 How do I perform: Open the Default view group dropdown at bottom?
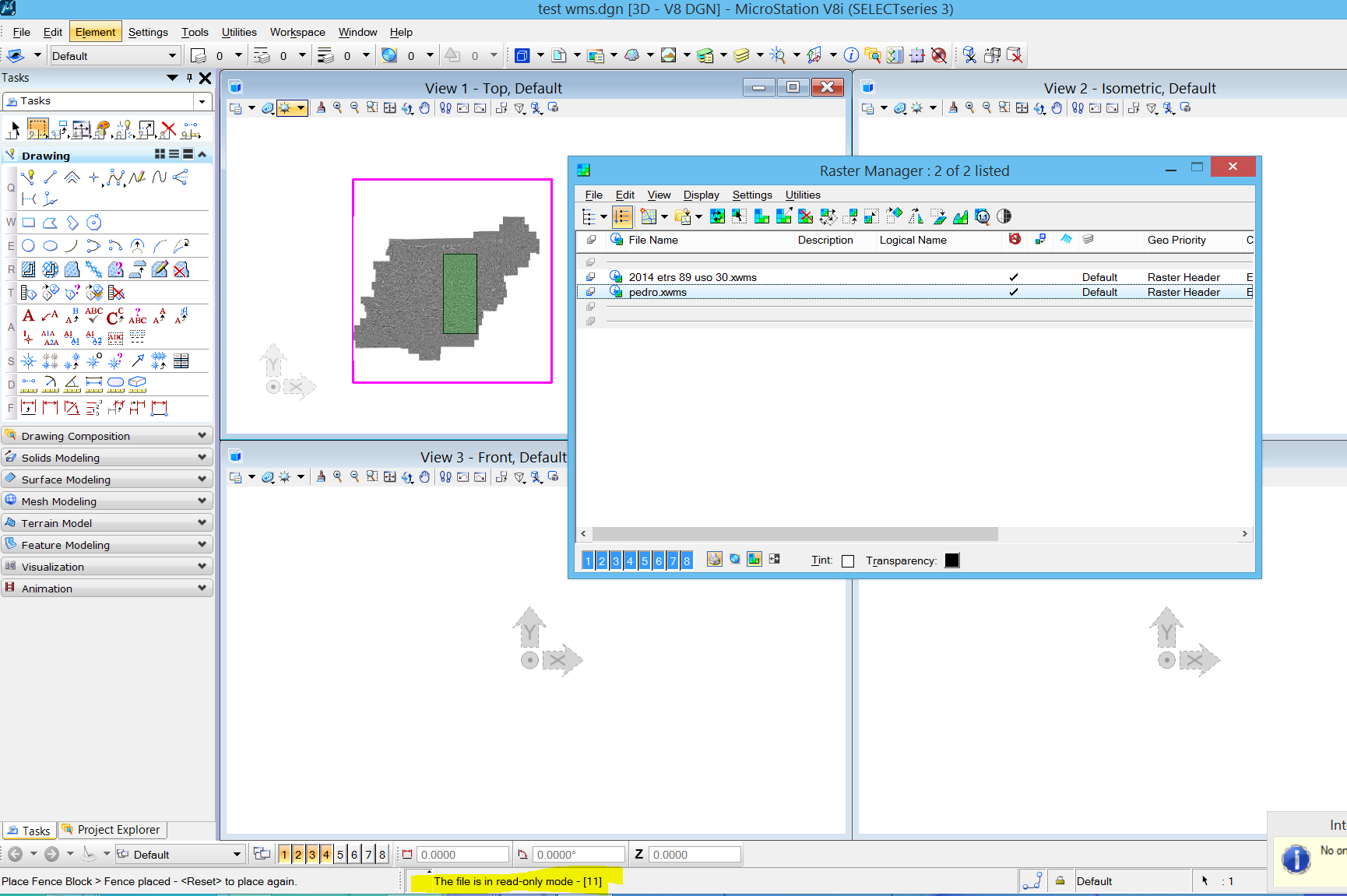coord(237,855)
